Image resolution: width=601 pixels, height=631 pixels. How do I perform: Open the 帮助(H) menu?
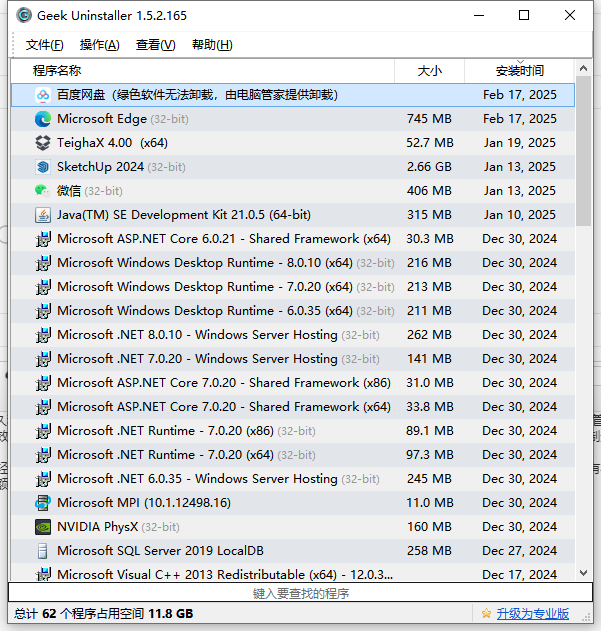212,45
